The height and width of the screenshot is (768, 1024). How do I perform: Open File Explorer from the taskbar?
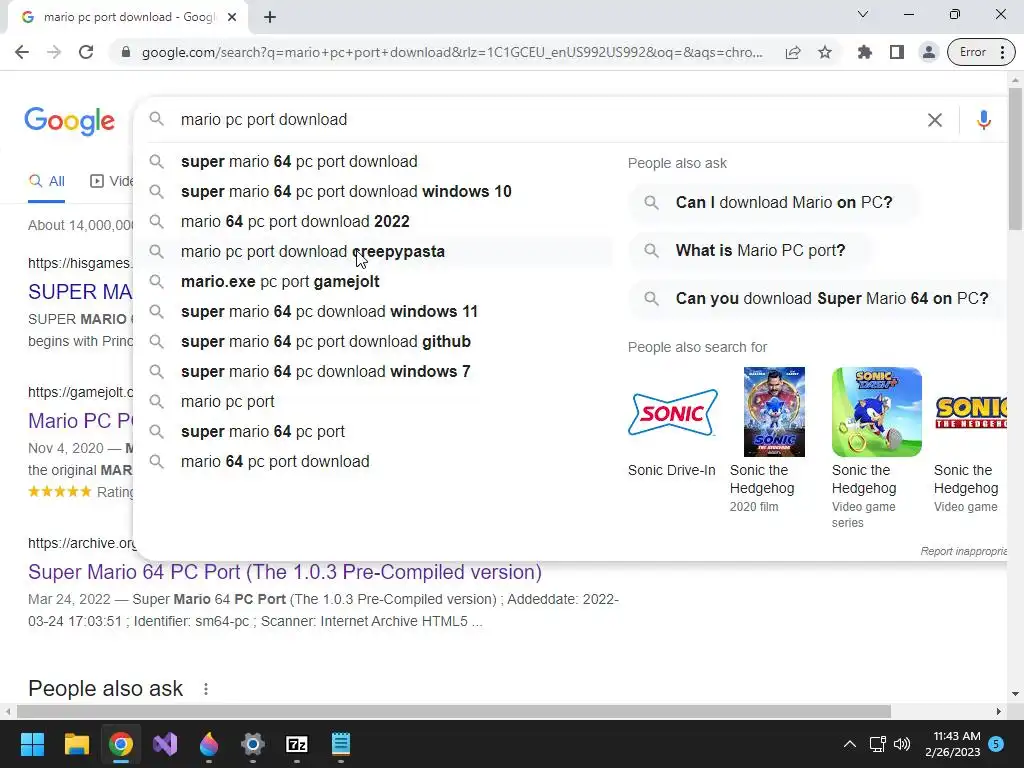[x=76, y=744]
